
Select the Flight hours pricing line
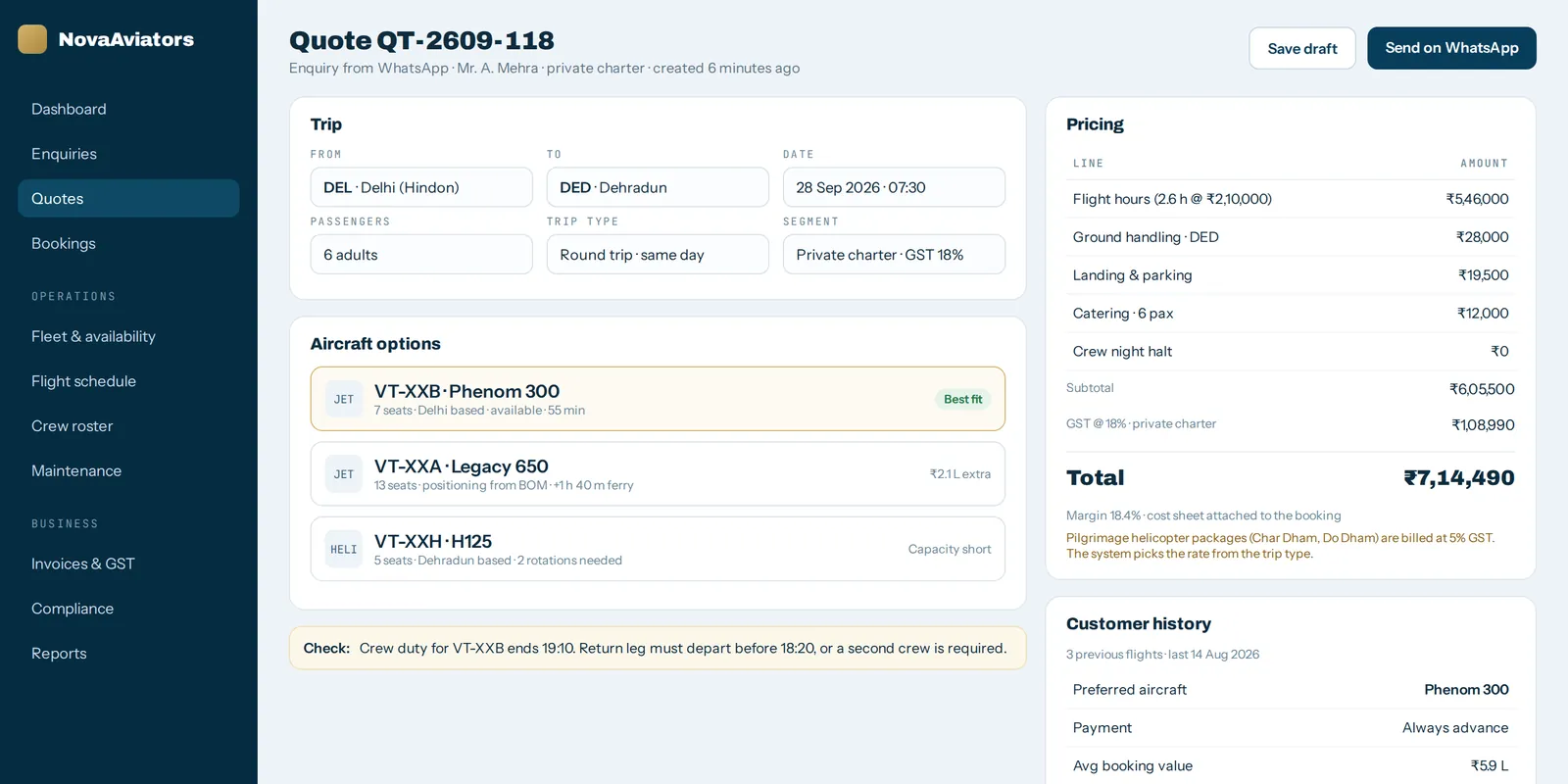1291,199
